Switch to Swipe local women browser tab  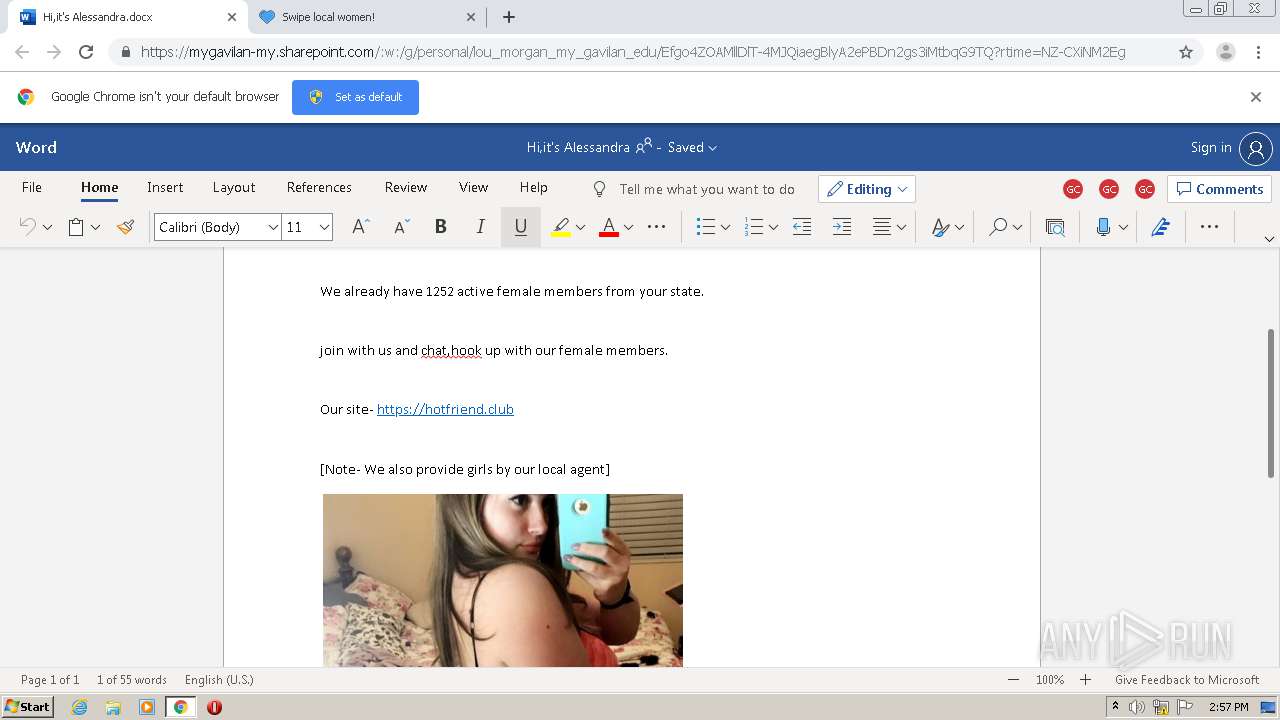point(365,17)
